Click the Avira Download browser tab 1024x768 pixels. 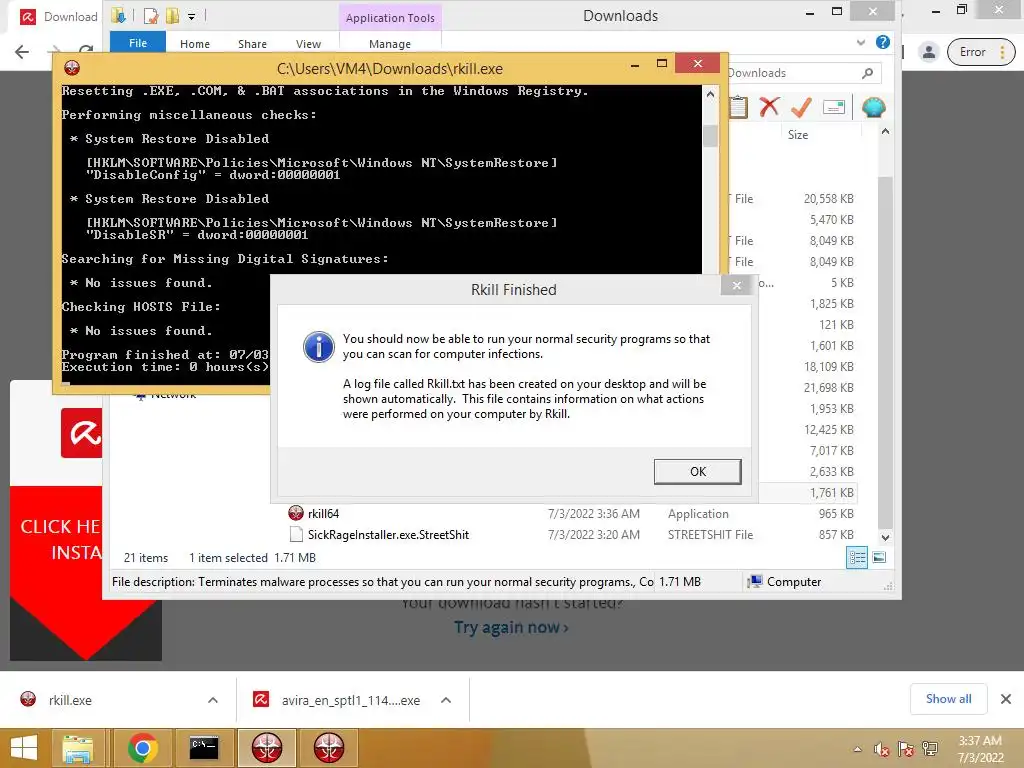[57, 16]
